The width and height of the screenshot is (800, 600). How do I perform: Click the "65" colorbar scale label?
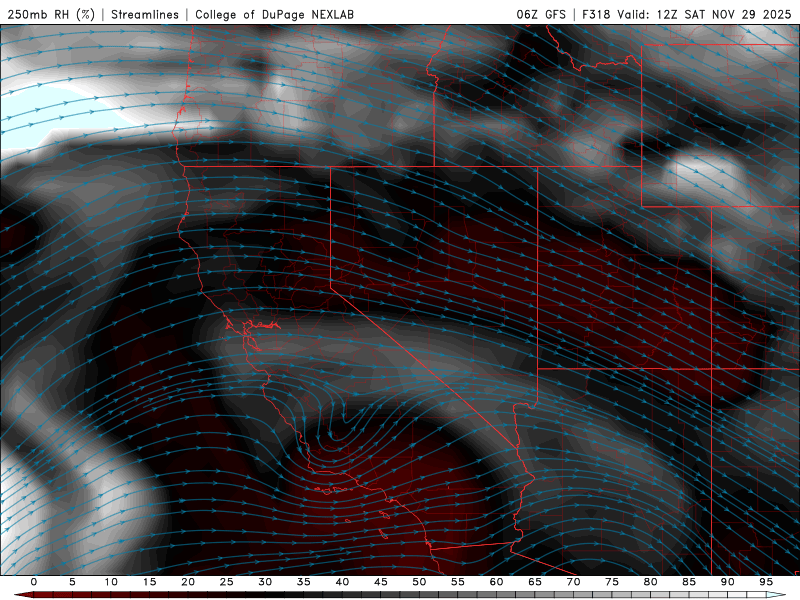tap(535, 582)
